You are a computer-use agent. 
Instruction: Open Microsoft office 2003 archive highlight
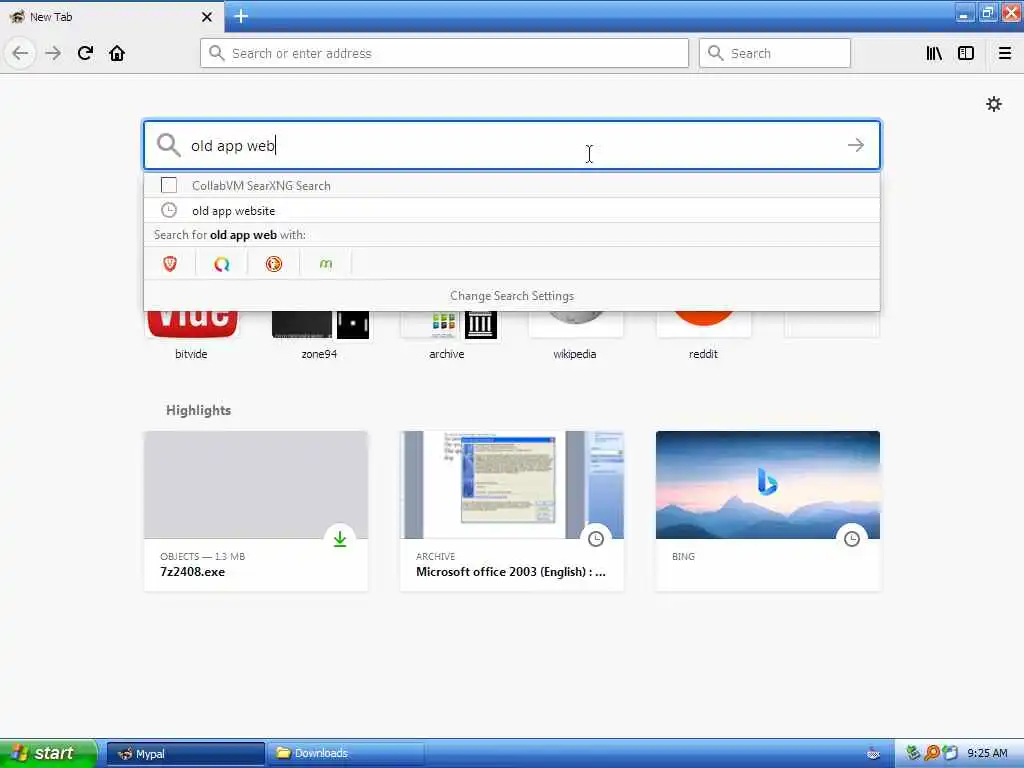tap(512, 511)
